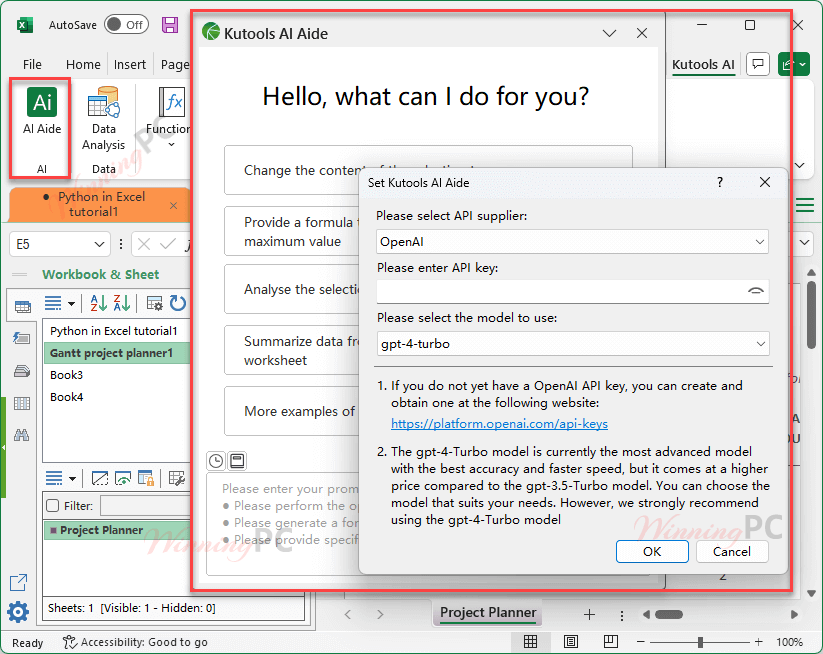Open the workbook list view dropdown arrow
This screenshot has height=654, width=823.
71,303
